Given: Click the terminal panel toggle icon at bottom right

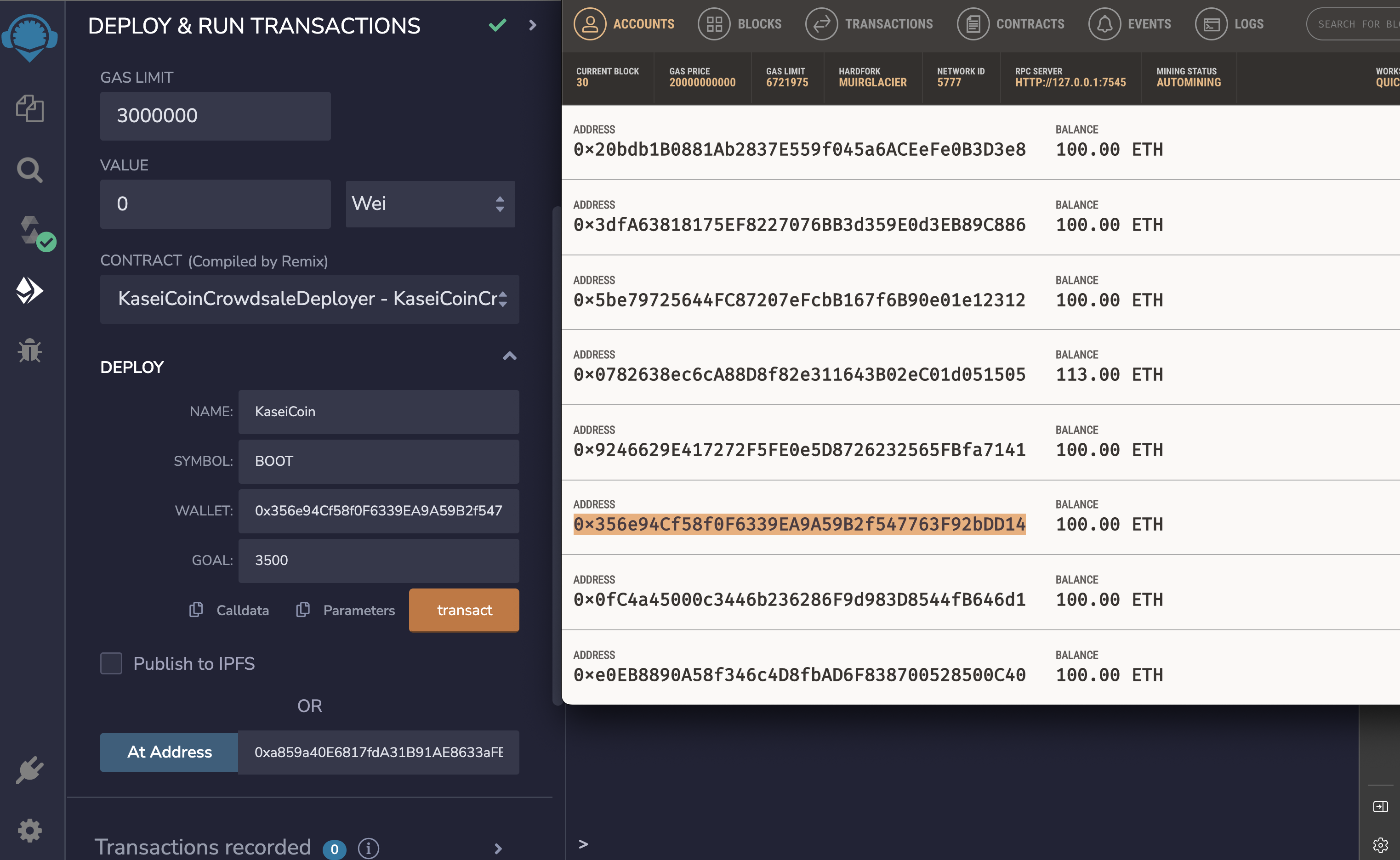Looking at the screenshot, I should tap(1380, 807).
